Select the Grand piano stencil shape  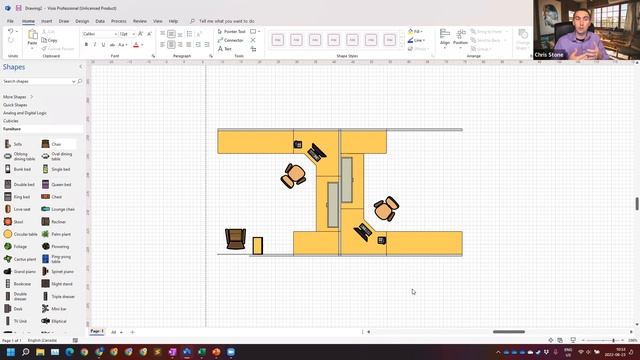pyautogui.click(x=20, y=271)
